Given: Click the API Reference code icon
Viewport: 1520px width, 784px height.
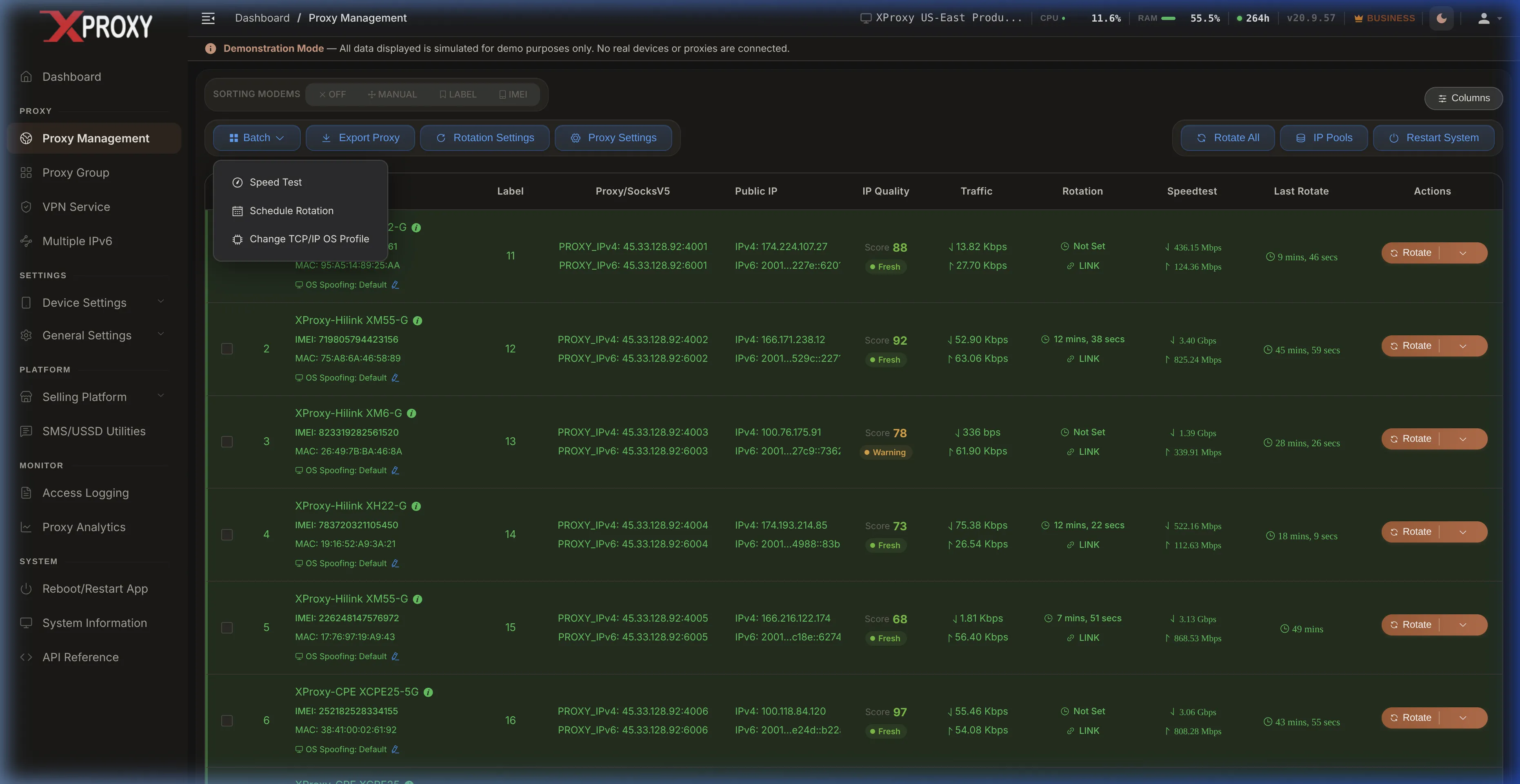Looking at the screenshot, I should click(x=26, y=657).
